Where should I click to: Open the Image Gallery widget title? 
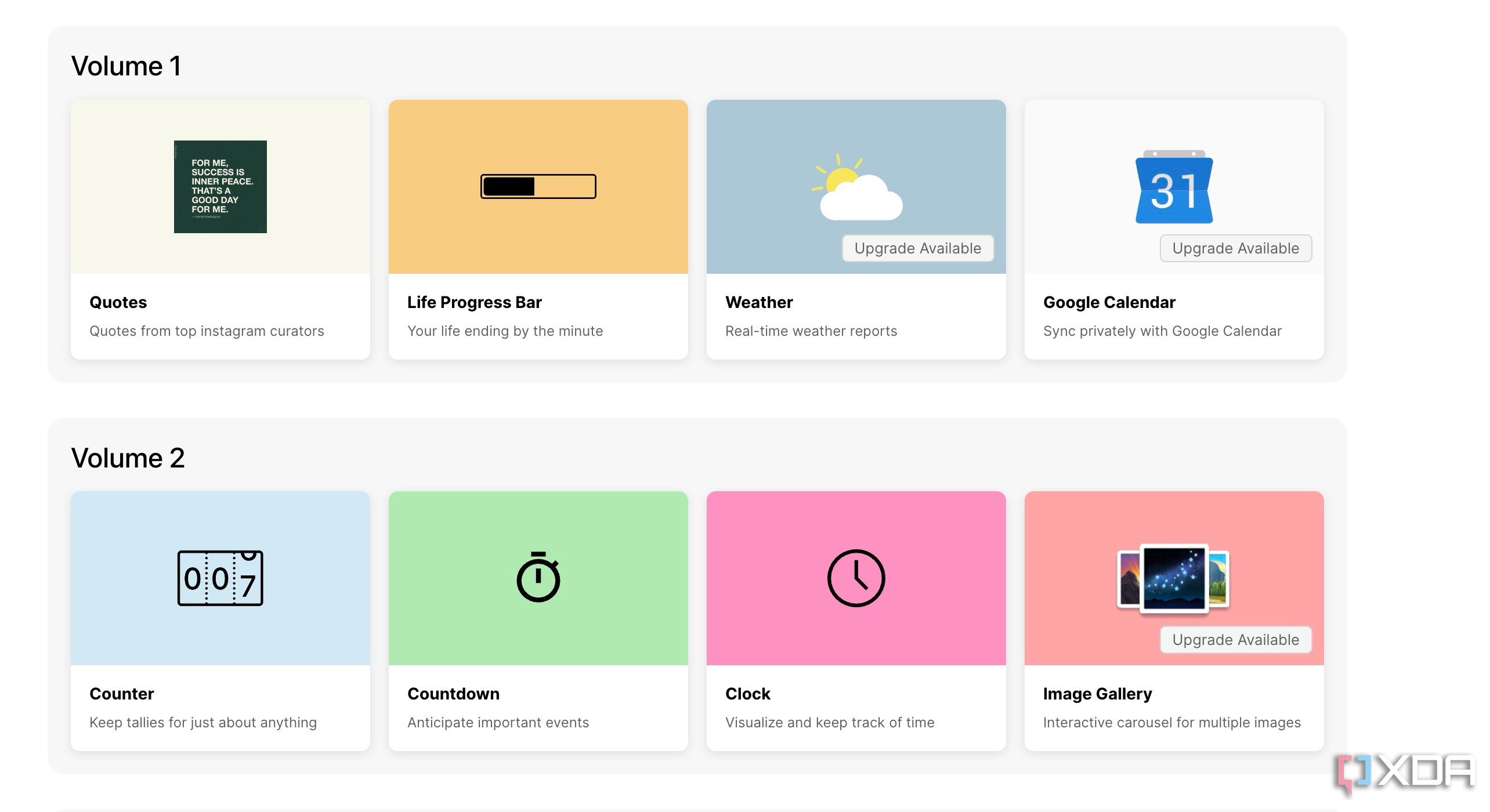tap(1098, 694)
